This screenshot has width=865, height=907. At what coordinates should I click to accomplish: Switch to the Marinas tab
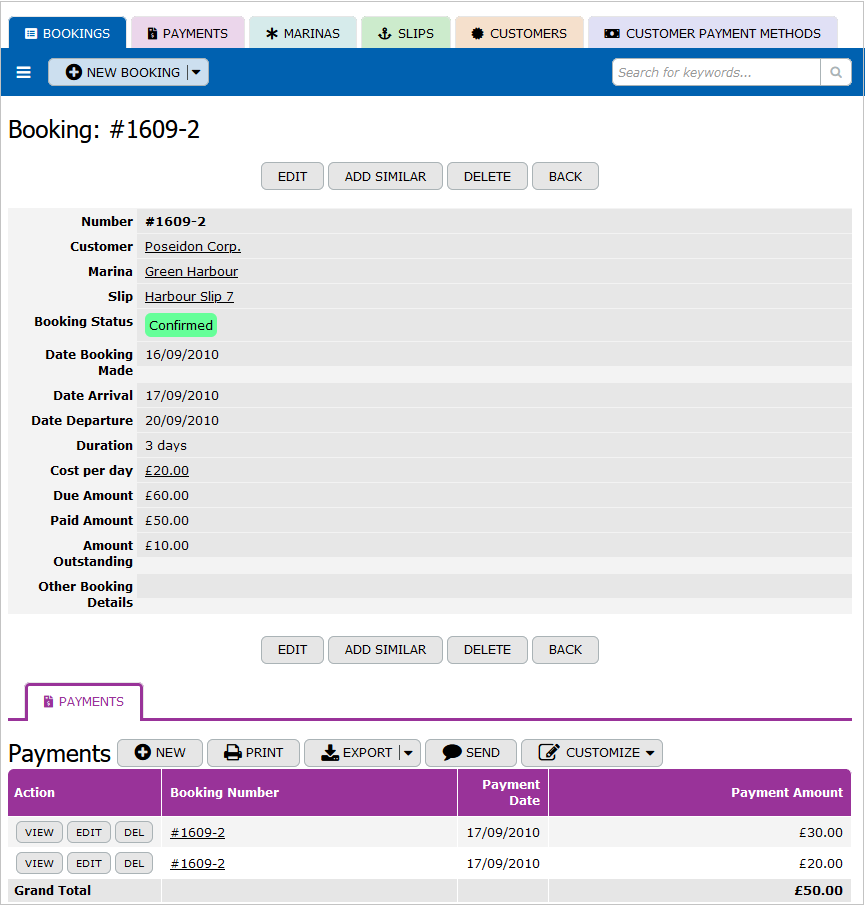(302, 33)
